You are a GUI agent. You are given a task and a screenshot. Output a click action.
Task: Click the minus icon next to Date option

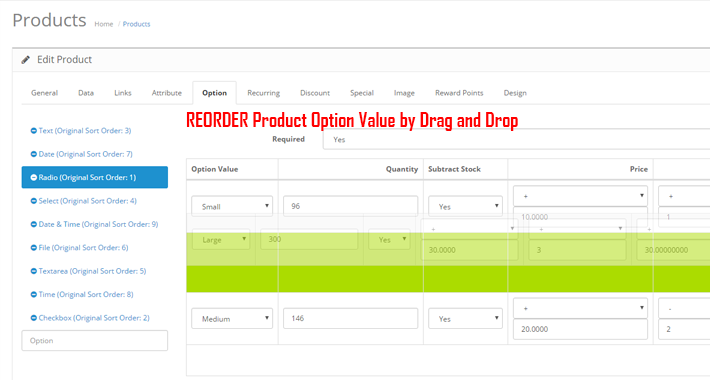click(34, 154)
